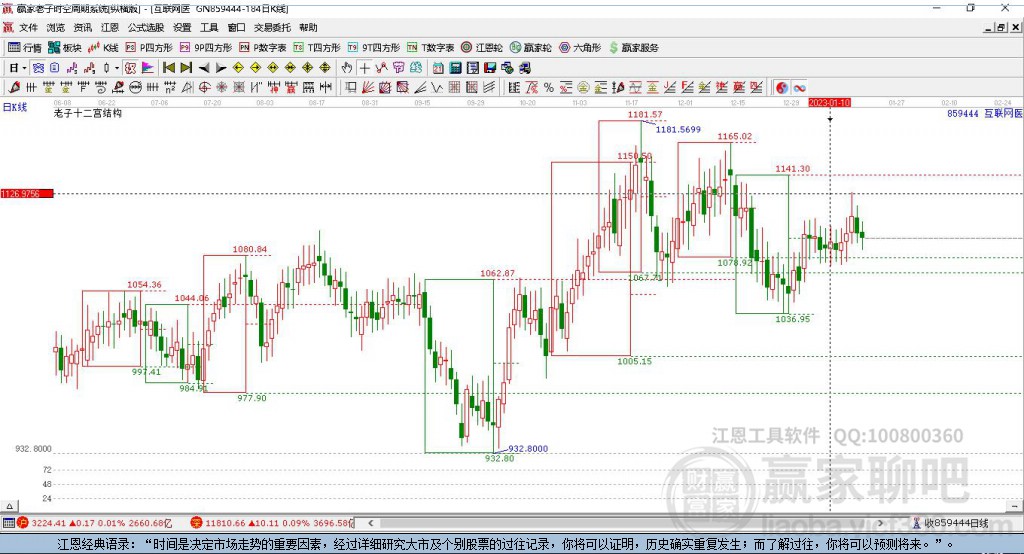The image size is (1024, 554).
Task: Open the calendar icon
Action: point(438,68)
